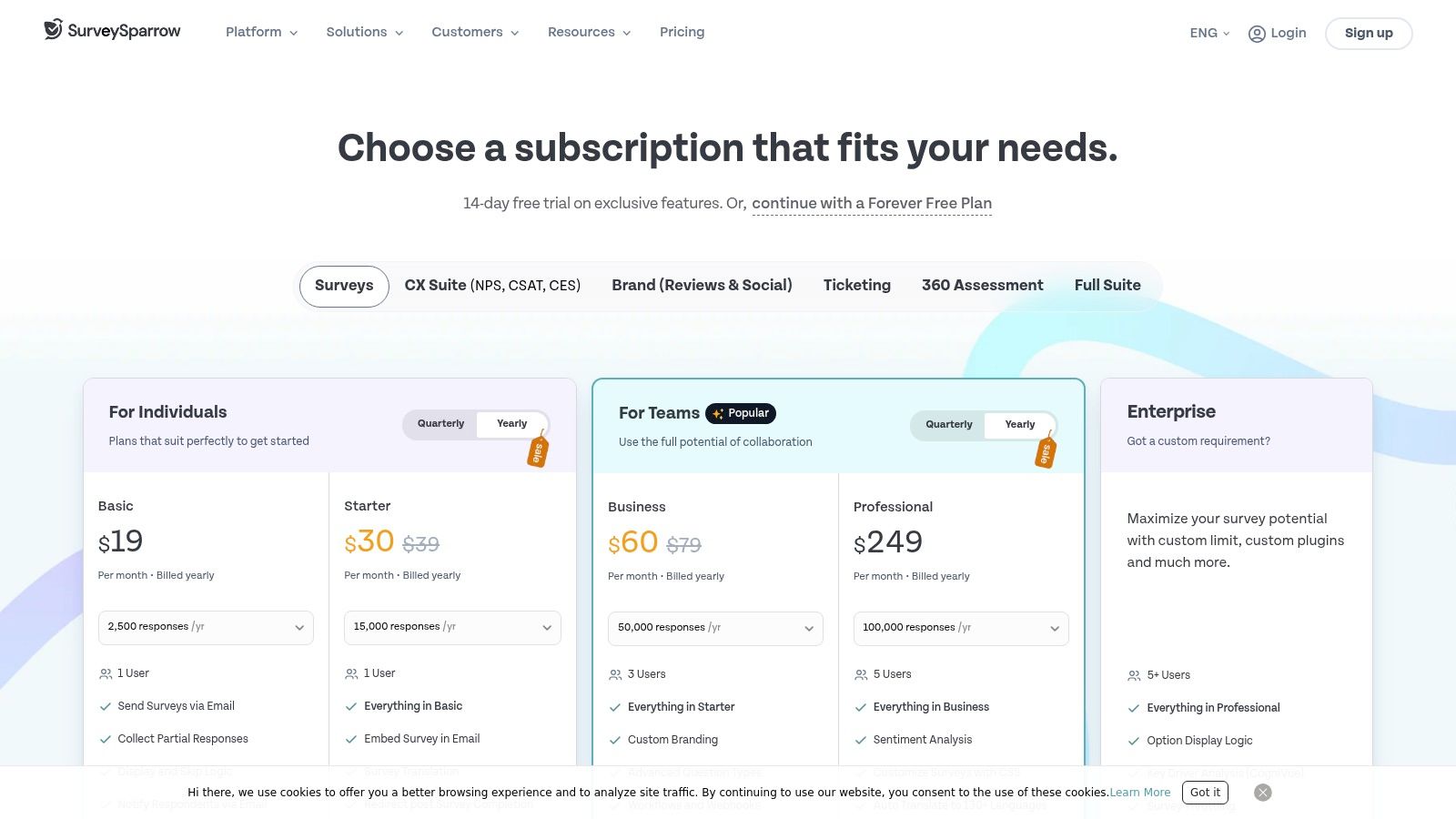Switch to the CX Suite tab

click(492, 286)
